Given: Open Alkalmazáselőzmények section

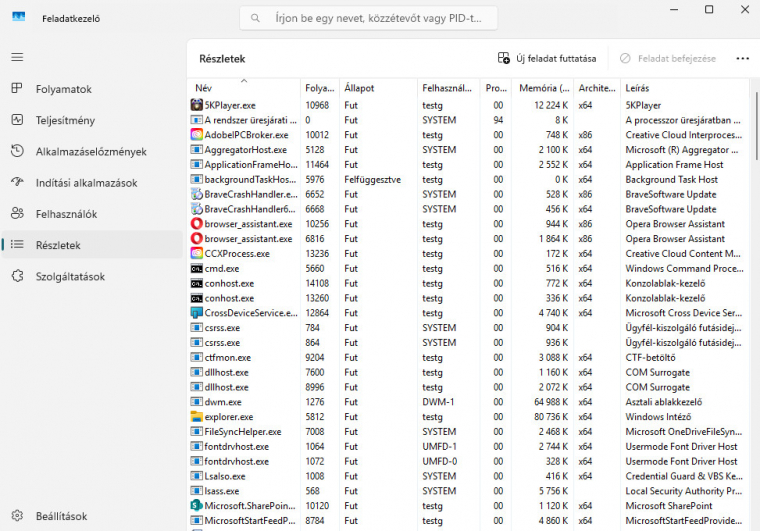Looking at the screenshot, I should 92,152.
